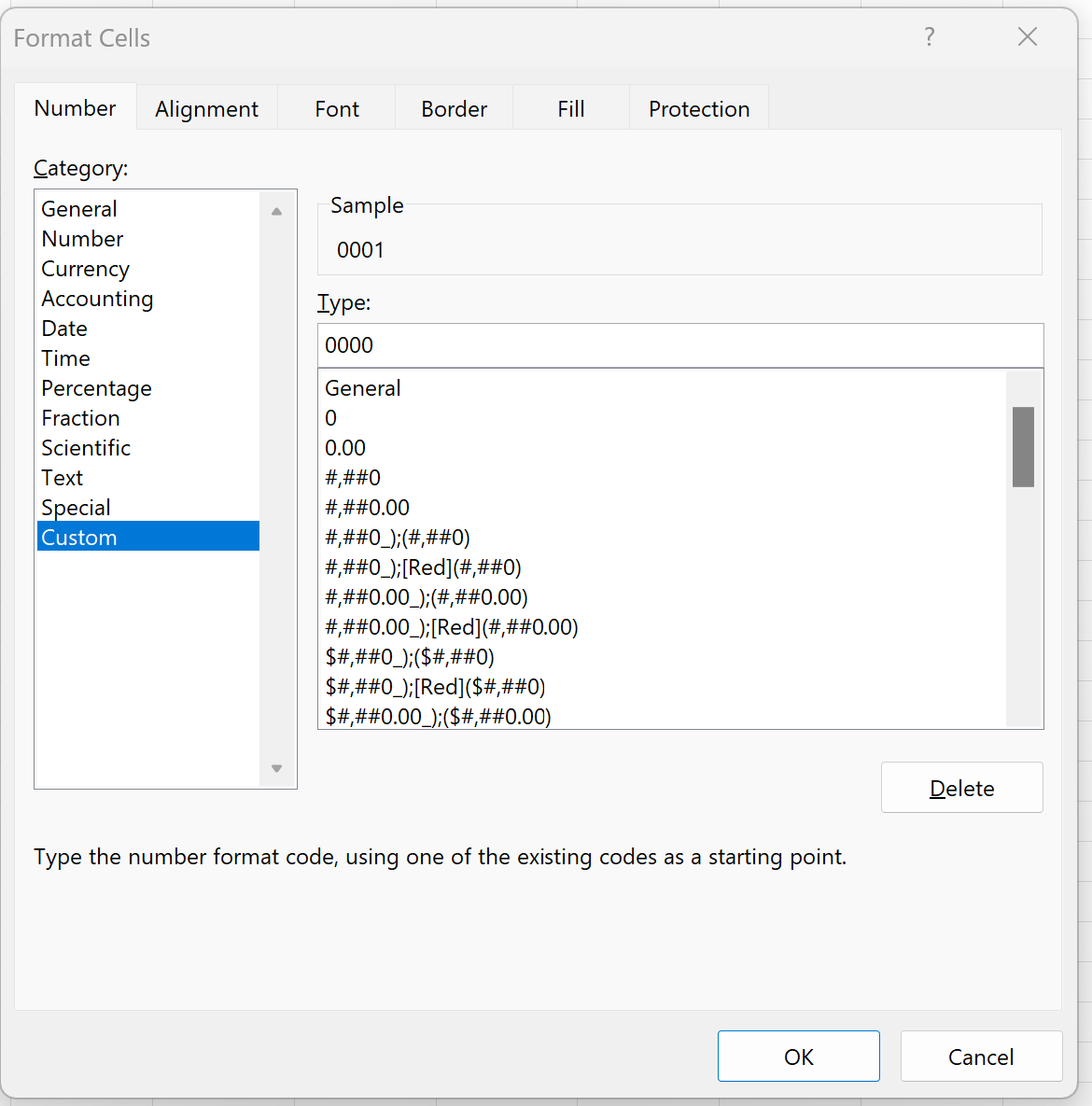Delete the custom number format
Image resolution: width=1092 pixels, height=1106 pixels.
(961, 788)
